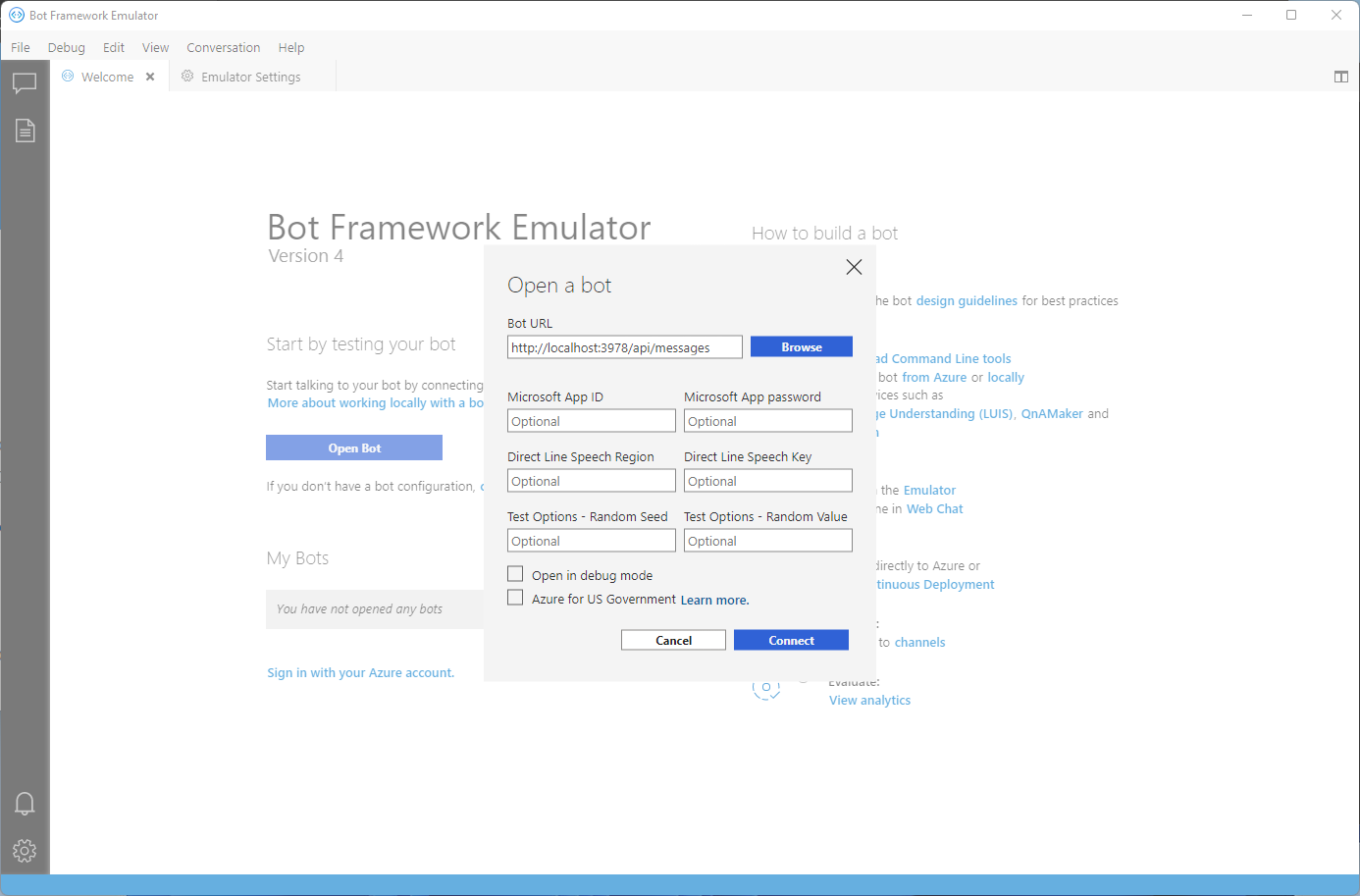Screen dimensions: 1360x896
Task: Open notifications bell icon
Action: coord(25,804)
